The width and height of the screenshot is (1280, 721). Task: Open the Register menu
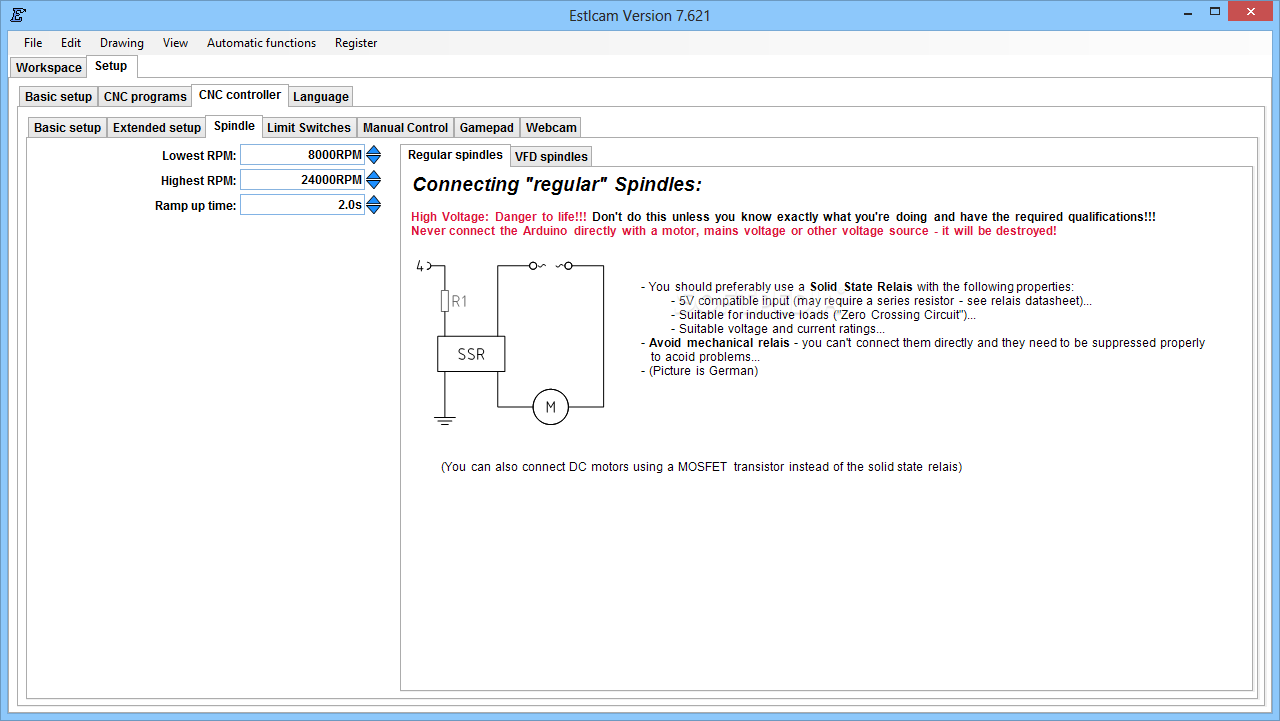click(x=356, y=43)
